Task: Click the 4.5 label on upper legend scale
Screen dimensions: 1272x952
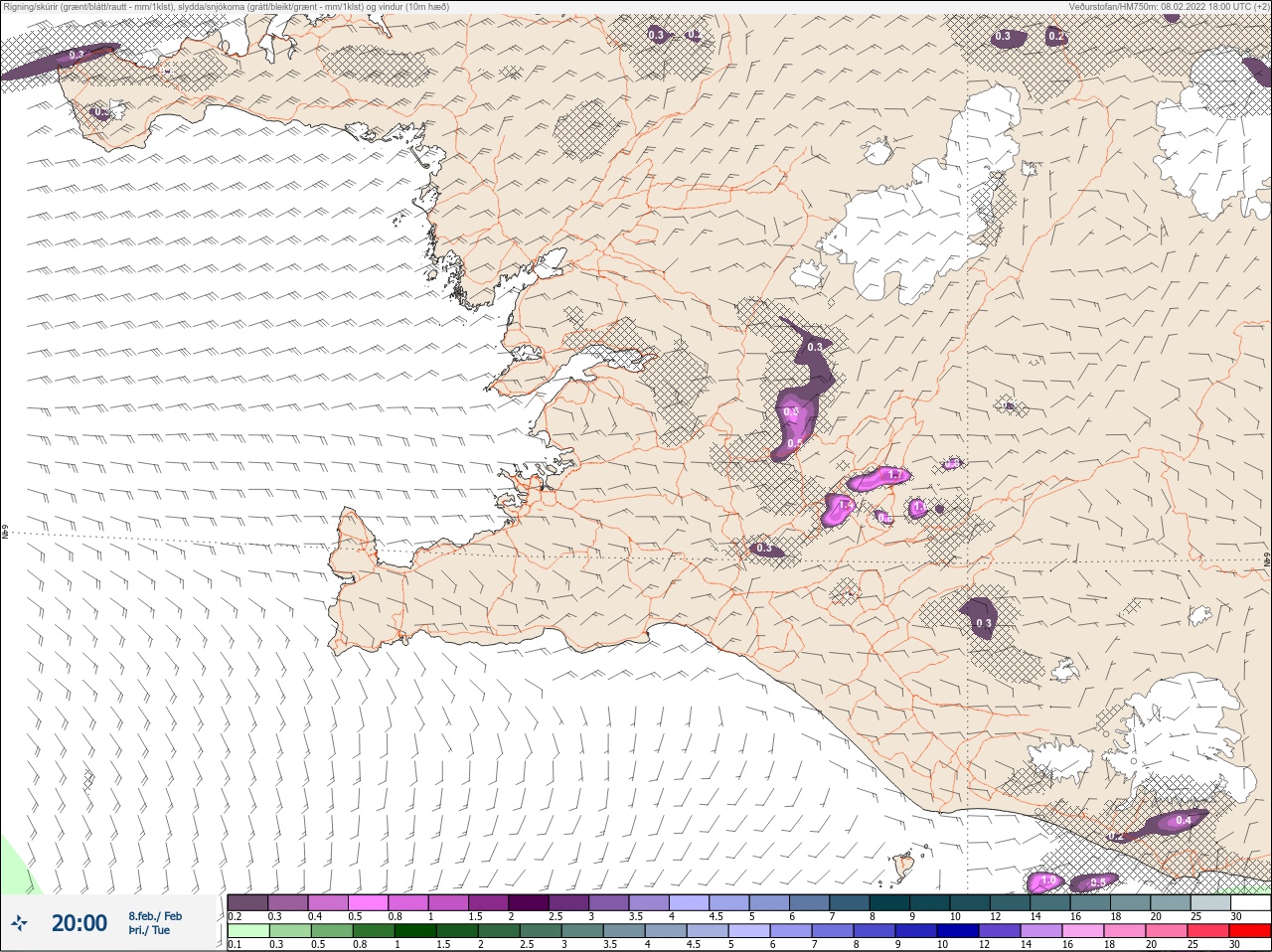Action: (x=715, y=916)
